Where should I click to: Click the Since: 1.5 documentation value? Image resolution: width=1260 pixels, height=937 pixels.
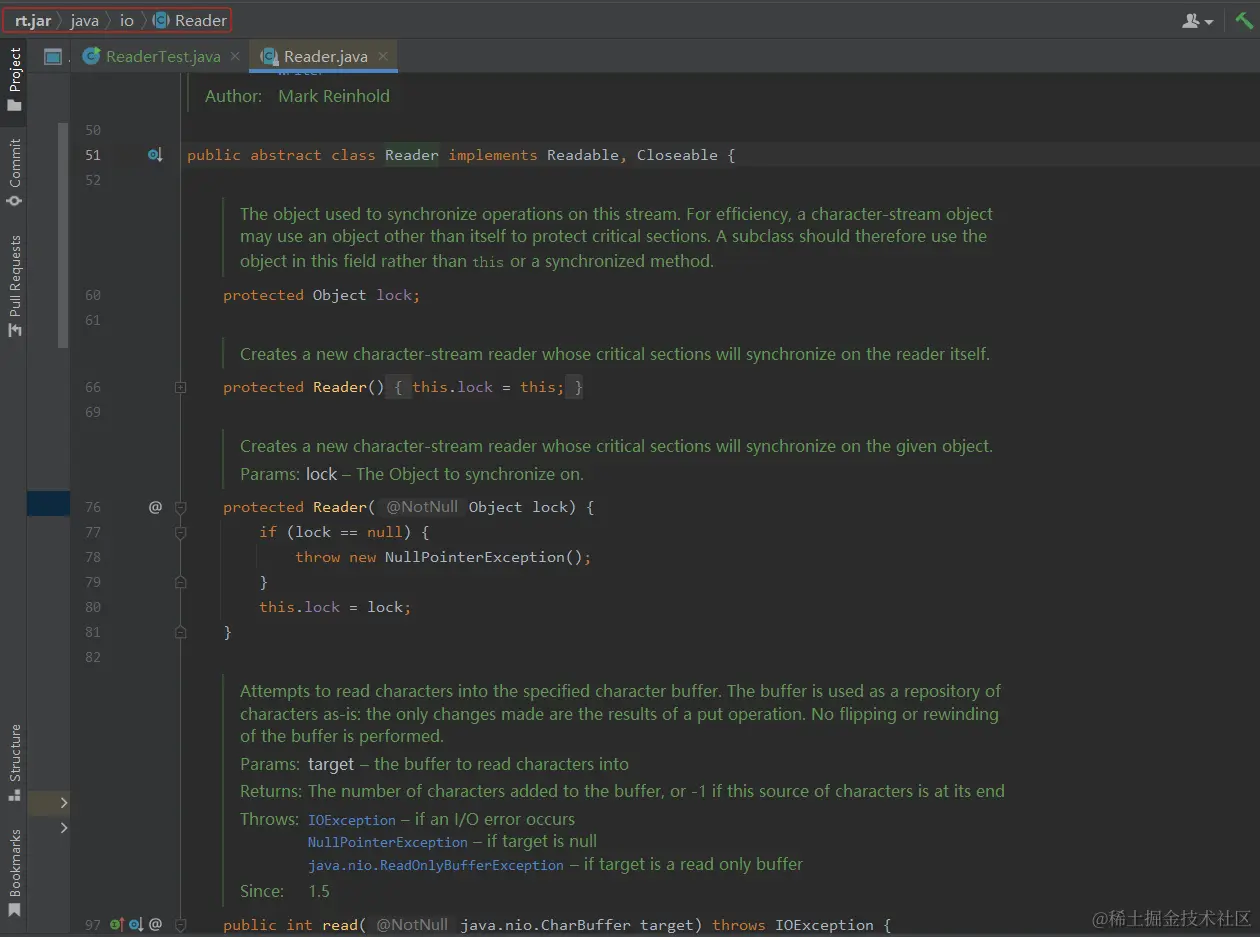click(x=319, y=891)
